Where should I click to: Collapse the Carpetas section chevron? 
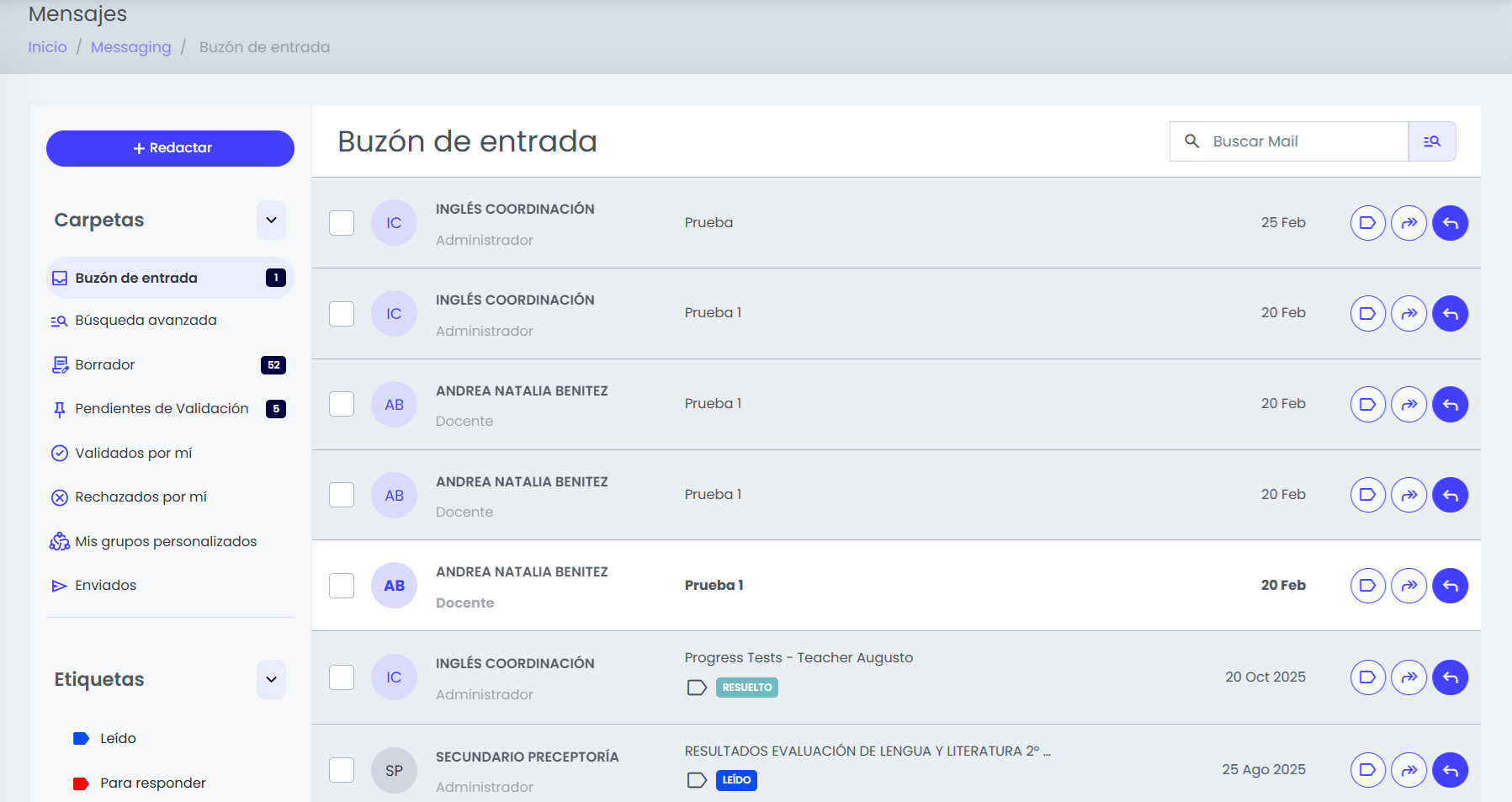pyautogui.click(x=271, y=220)
